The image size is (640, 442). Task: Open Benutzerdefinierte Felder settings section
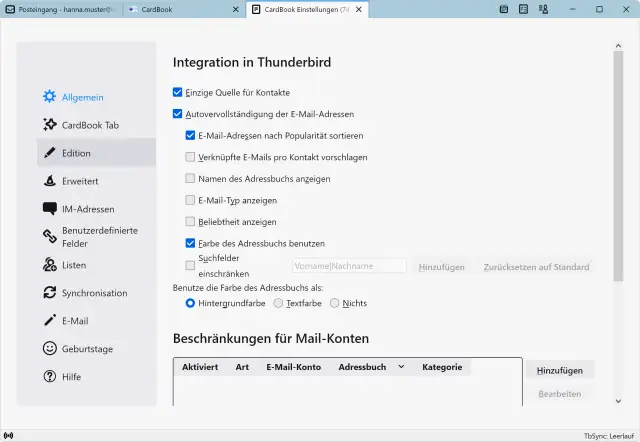(x=96, y=237)
